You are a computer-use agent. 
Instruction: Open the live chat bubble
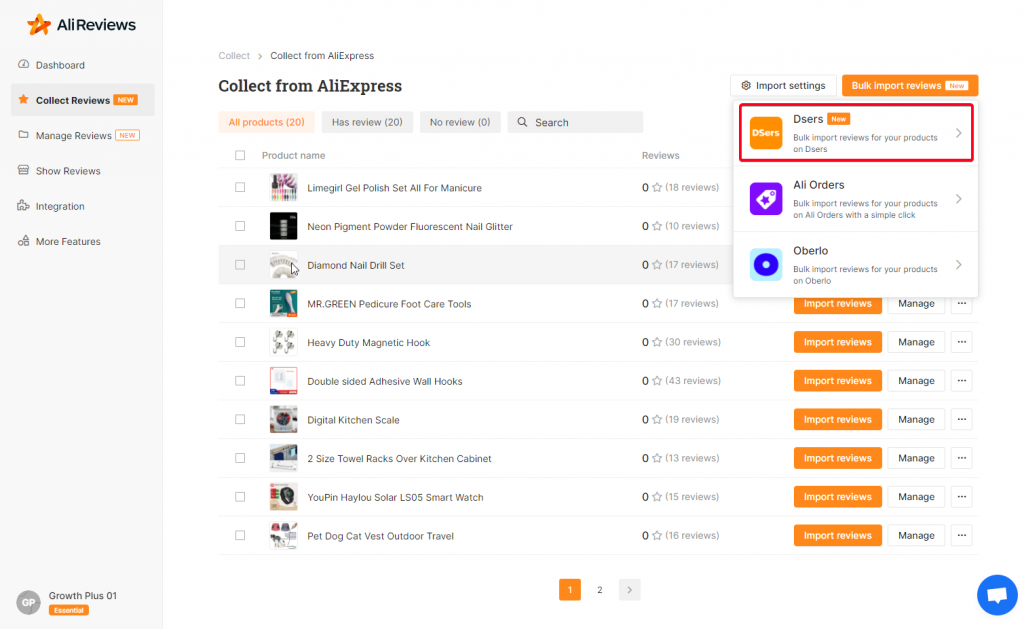997,595
